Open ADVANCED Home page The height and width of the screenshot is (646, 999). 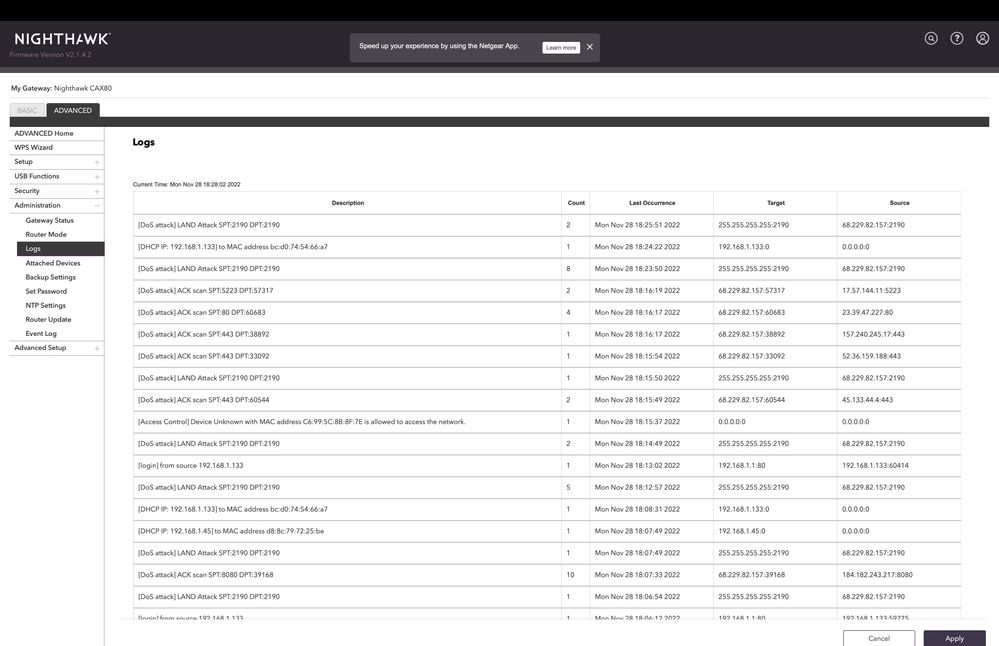pos(44,133)
